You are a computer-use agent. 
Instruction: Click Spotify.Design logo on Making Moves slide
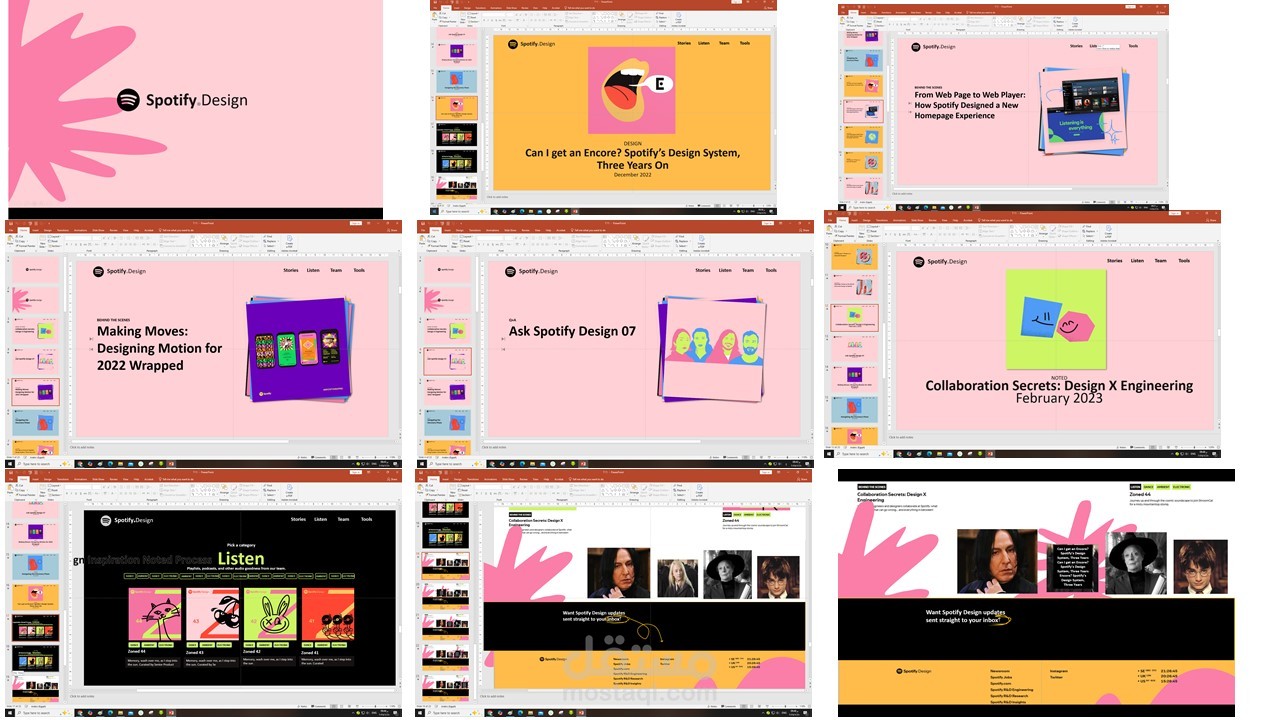point(119,271)
